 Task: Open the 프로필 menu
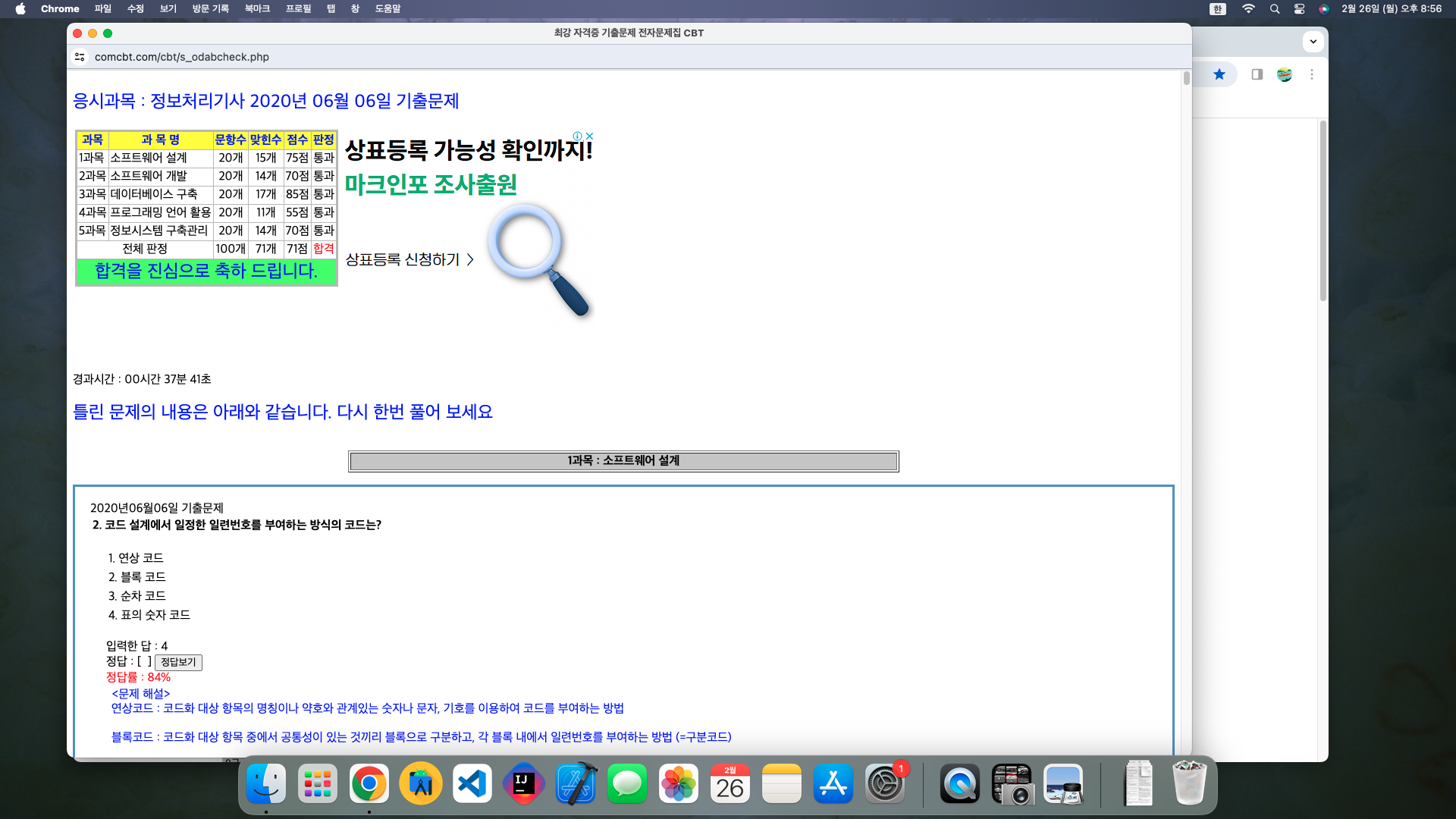(298, 9)
